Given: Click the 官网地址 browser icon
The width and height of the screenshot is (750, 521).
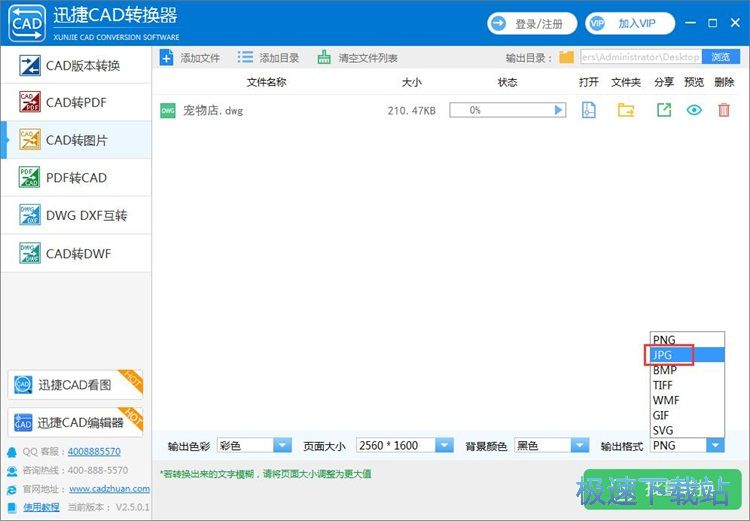Looking at the screenshot, I should tap(11, 489).
